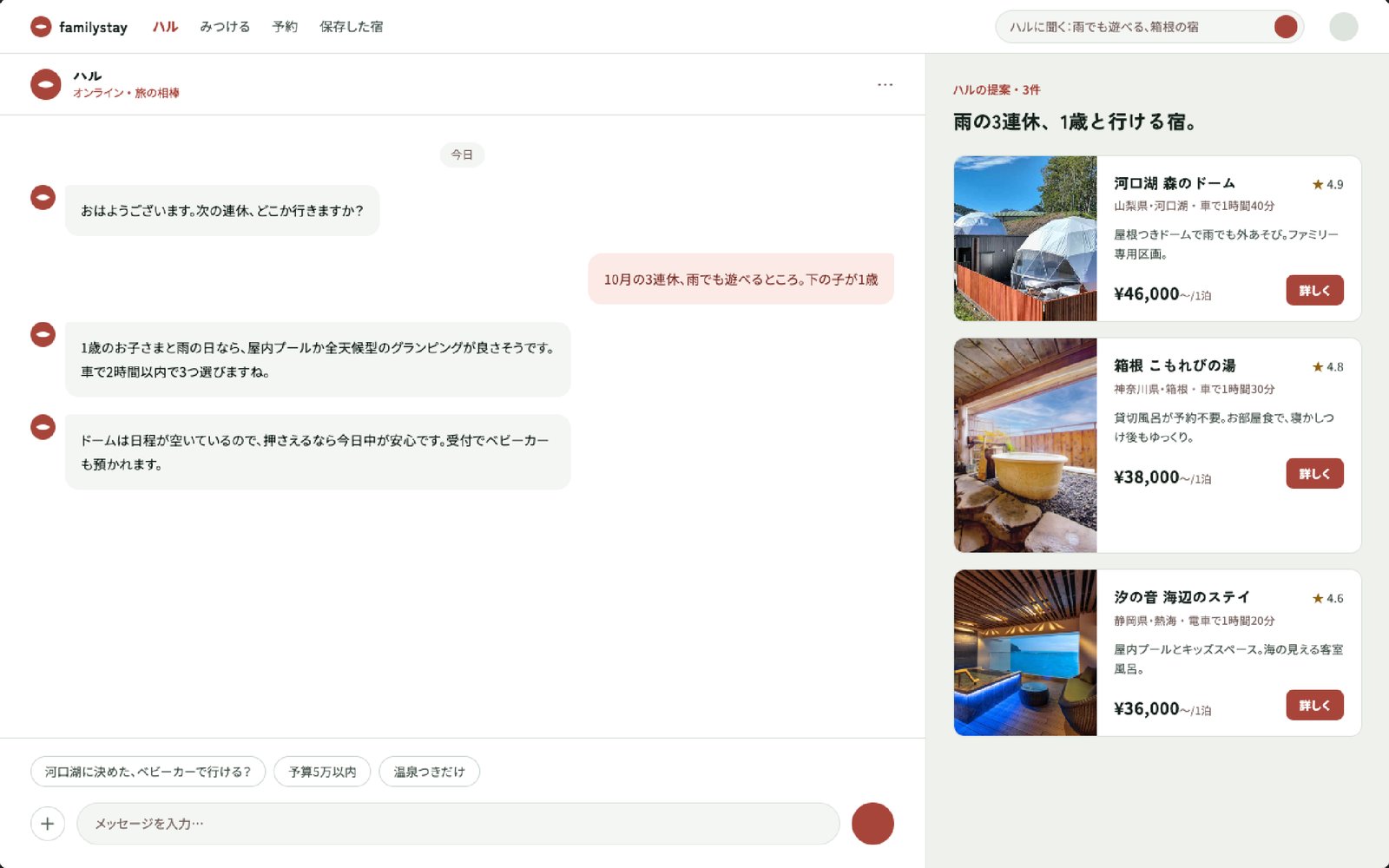Choose the 河口湖に決めた、ベビーカーで行ける？ suggestion
The width and height of the screenshot is (1389, 868).
click(148, 772)
